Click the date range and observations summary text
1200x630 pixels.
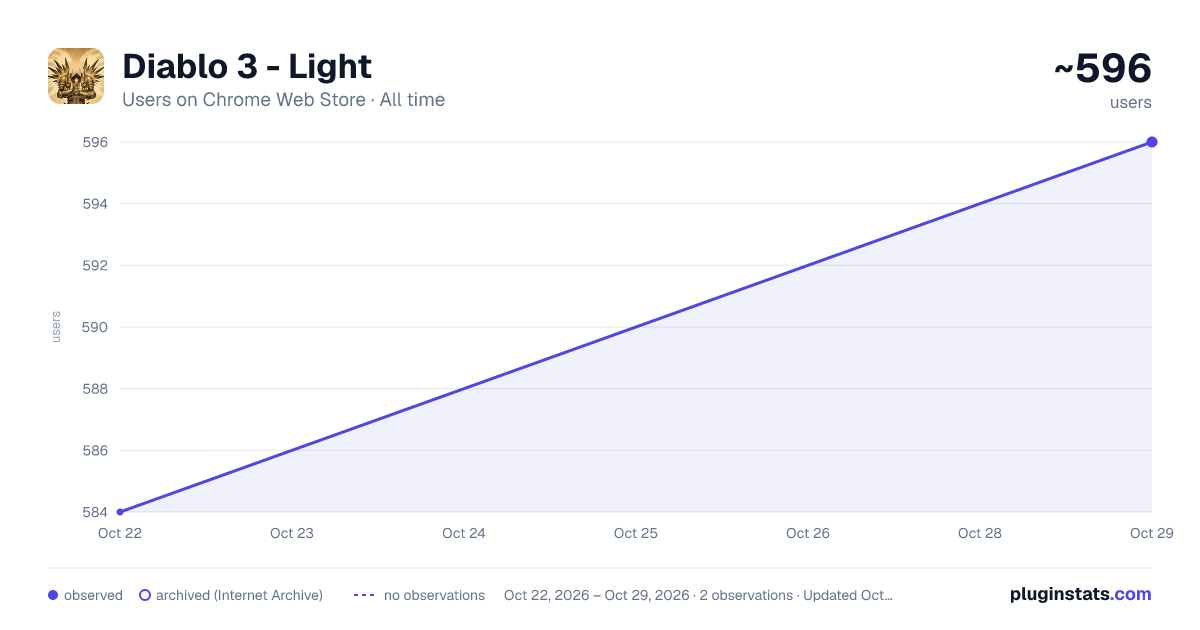698,595
